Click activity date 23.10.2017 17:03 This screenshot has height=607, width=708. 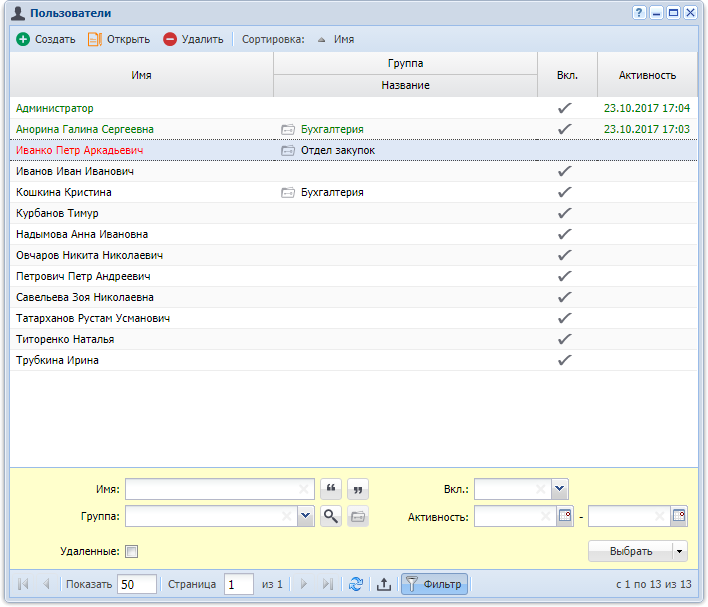click(x=647, y=130)
